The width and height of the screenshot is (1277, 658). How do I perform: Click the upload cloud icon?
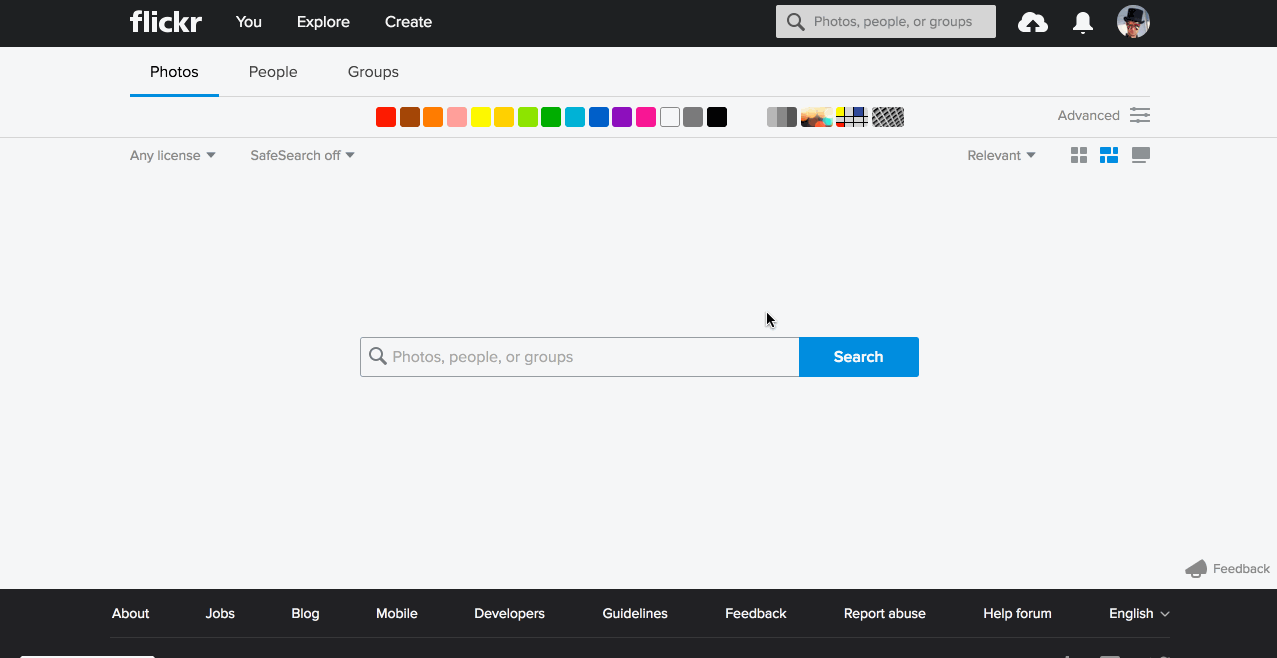(1032, 22)
